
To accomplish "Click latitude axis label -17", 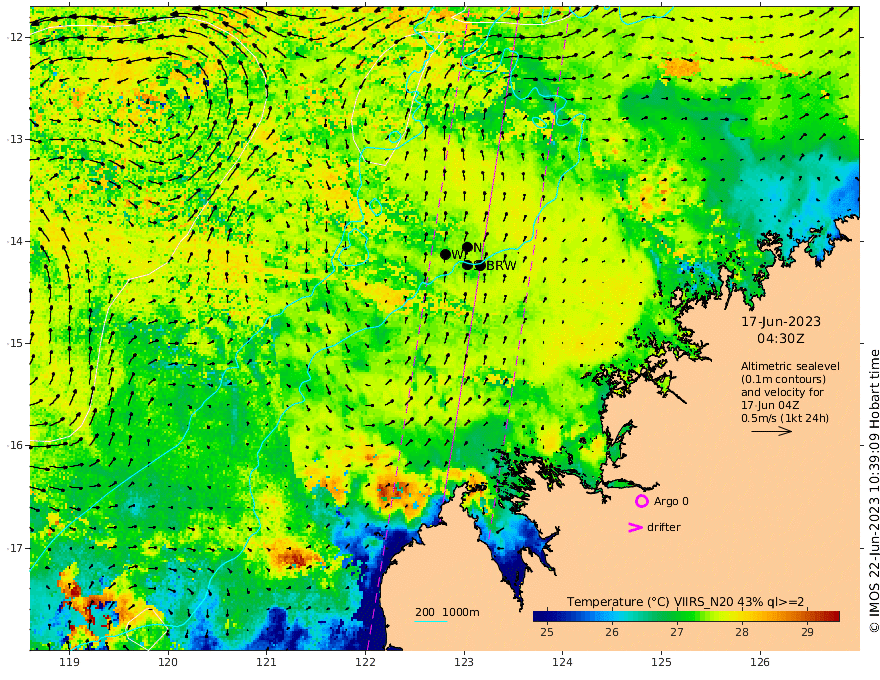I will pyautogui.click(x=15, y=548).
